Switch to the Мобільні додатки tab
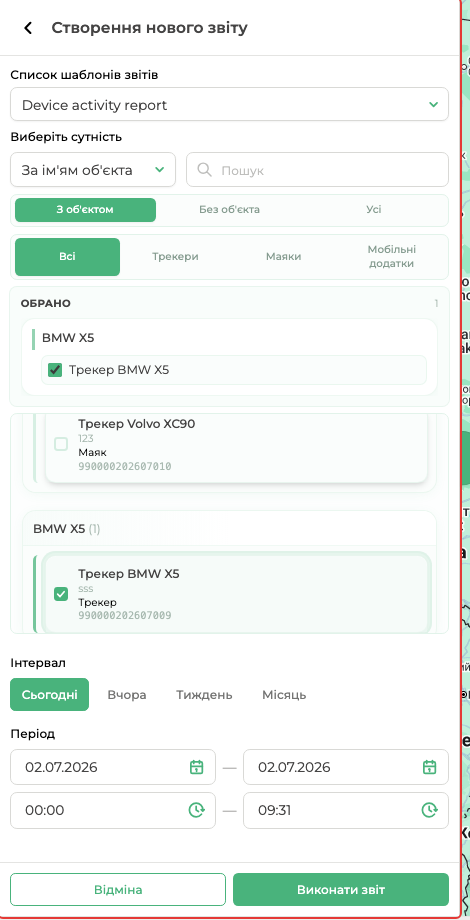This screenshot has width=470, height=920. 391,257
